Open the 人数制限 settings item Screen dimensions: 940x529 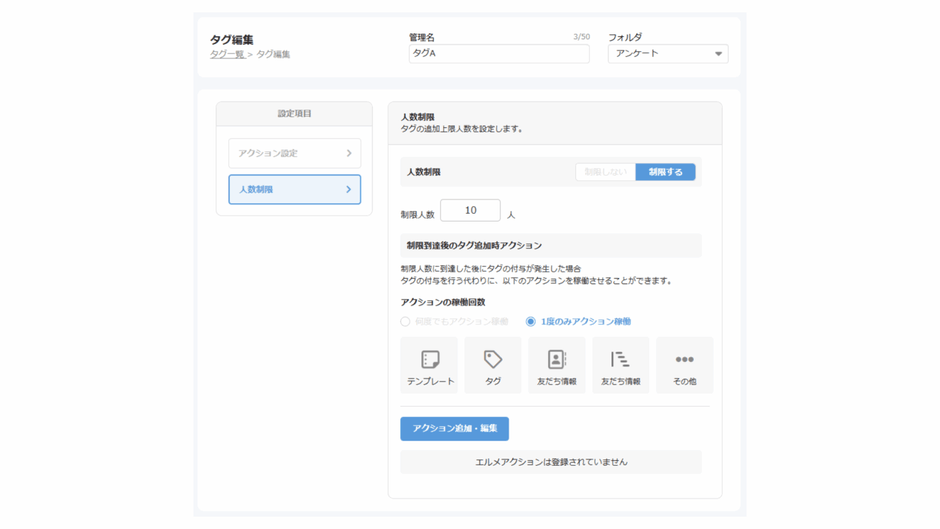coord(285,189)
